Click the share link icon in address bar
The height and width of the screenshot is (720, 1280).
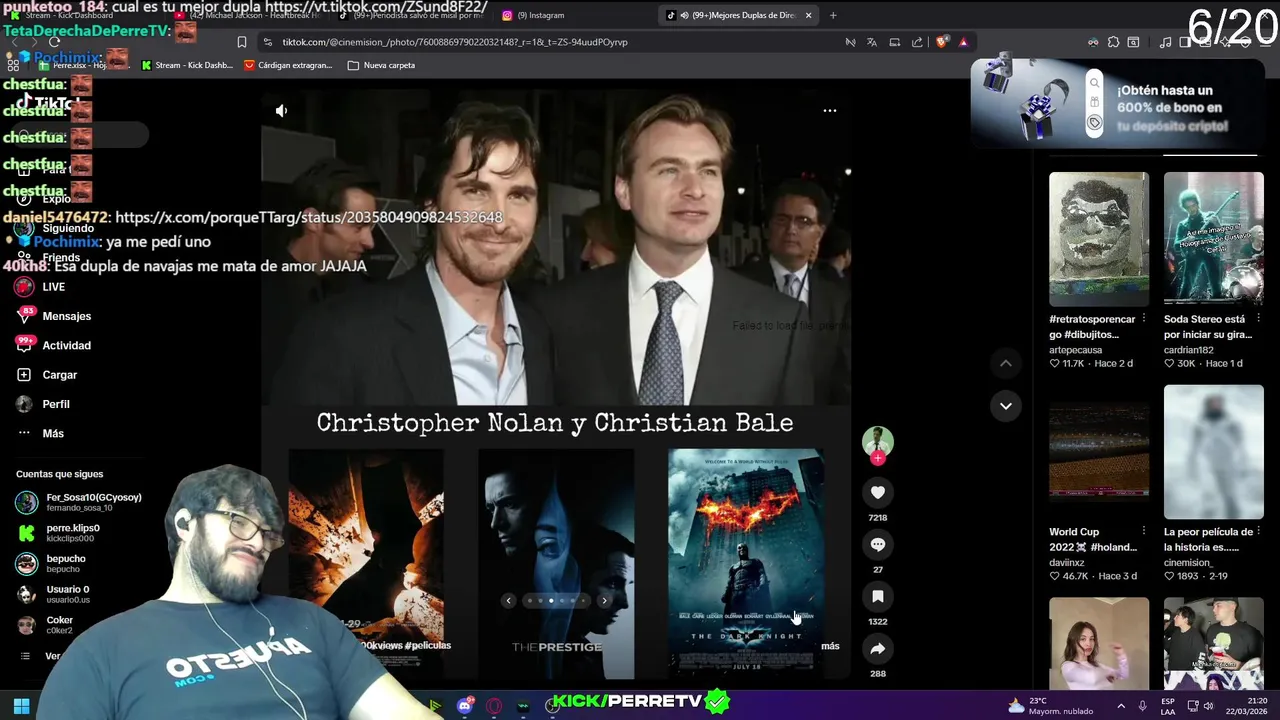tap(917, 42)
